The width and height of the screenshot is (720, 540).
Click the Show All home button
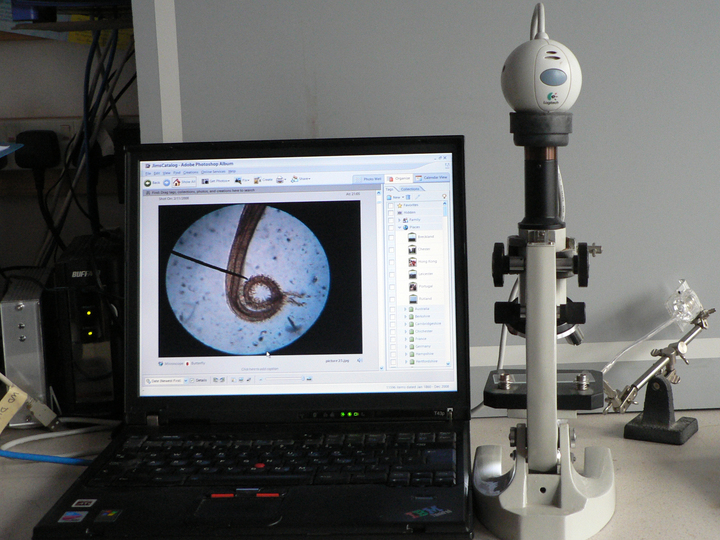(x=184, y=182)
